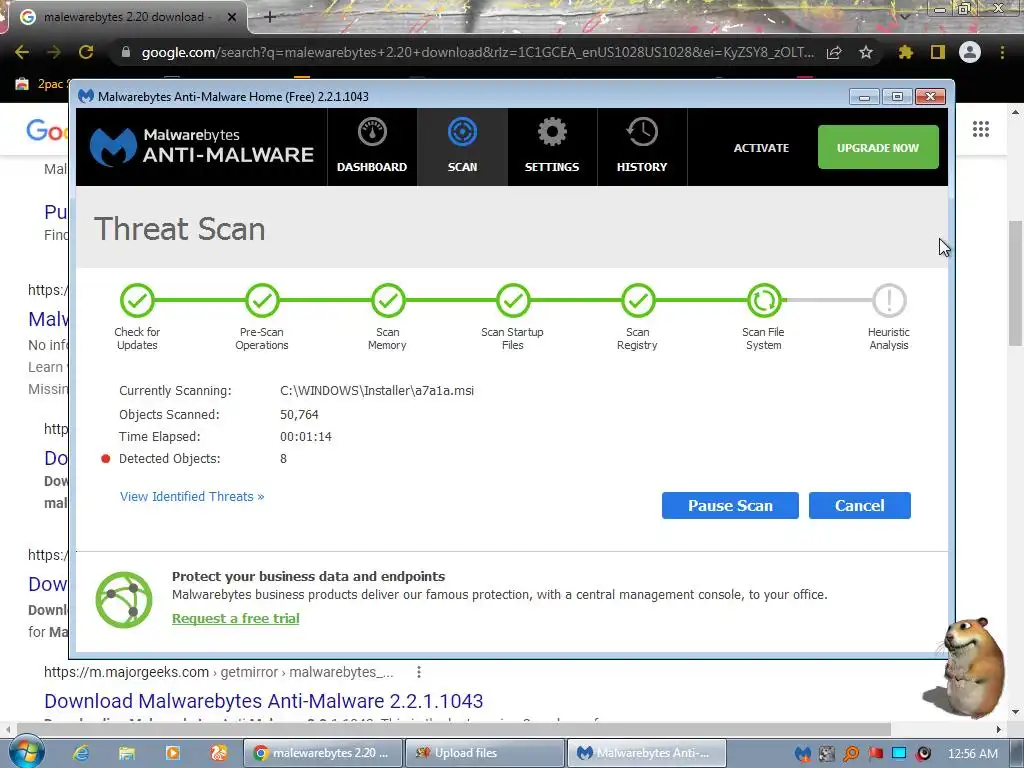Open Windows Explorer folder in taskbar
The image size is (1024, 768).
[127, 753]
